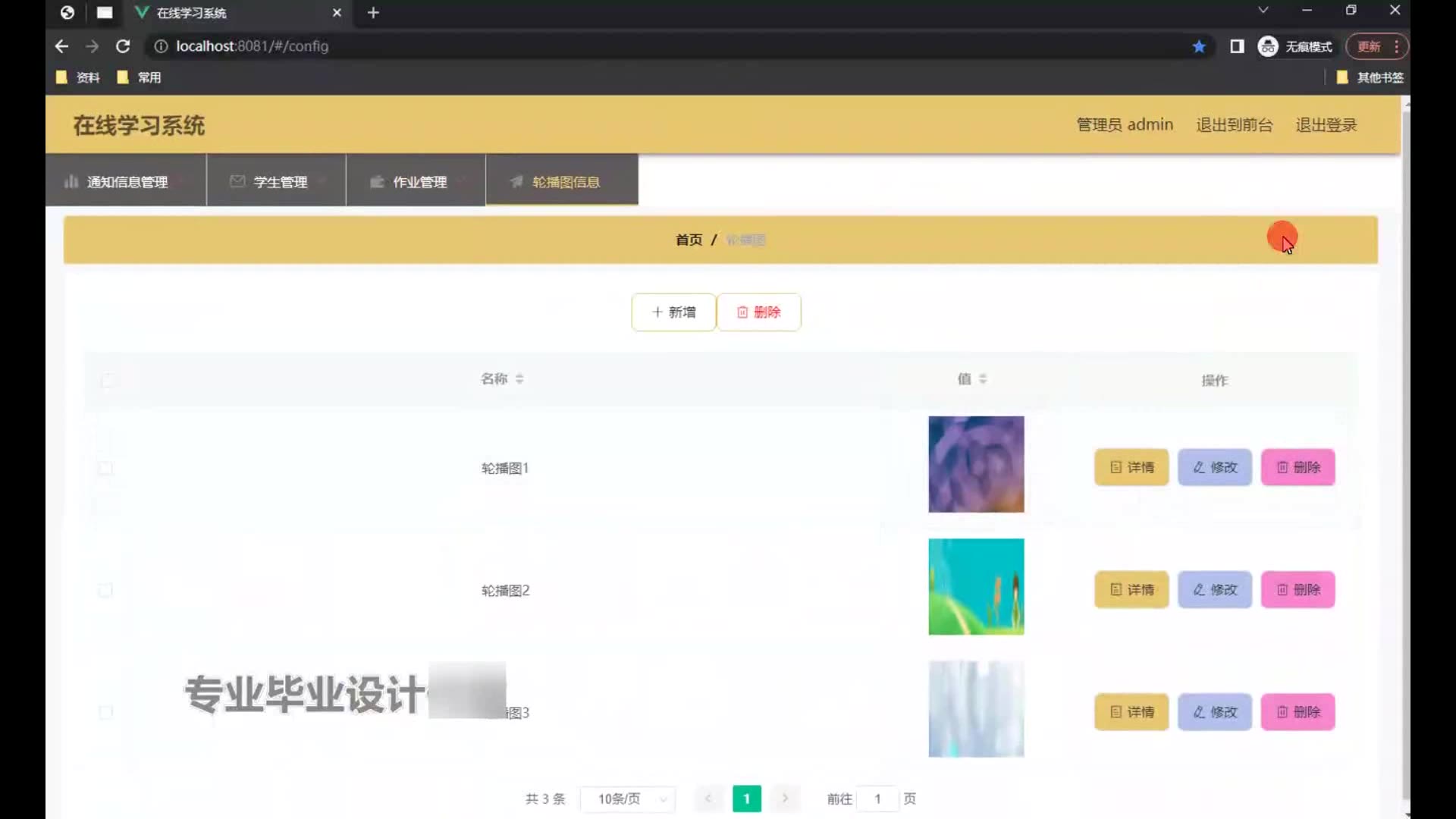Click the browser back arrow
1456x819 pixels.
[x=62, y=46]
